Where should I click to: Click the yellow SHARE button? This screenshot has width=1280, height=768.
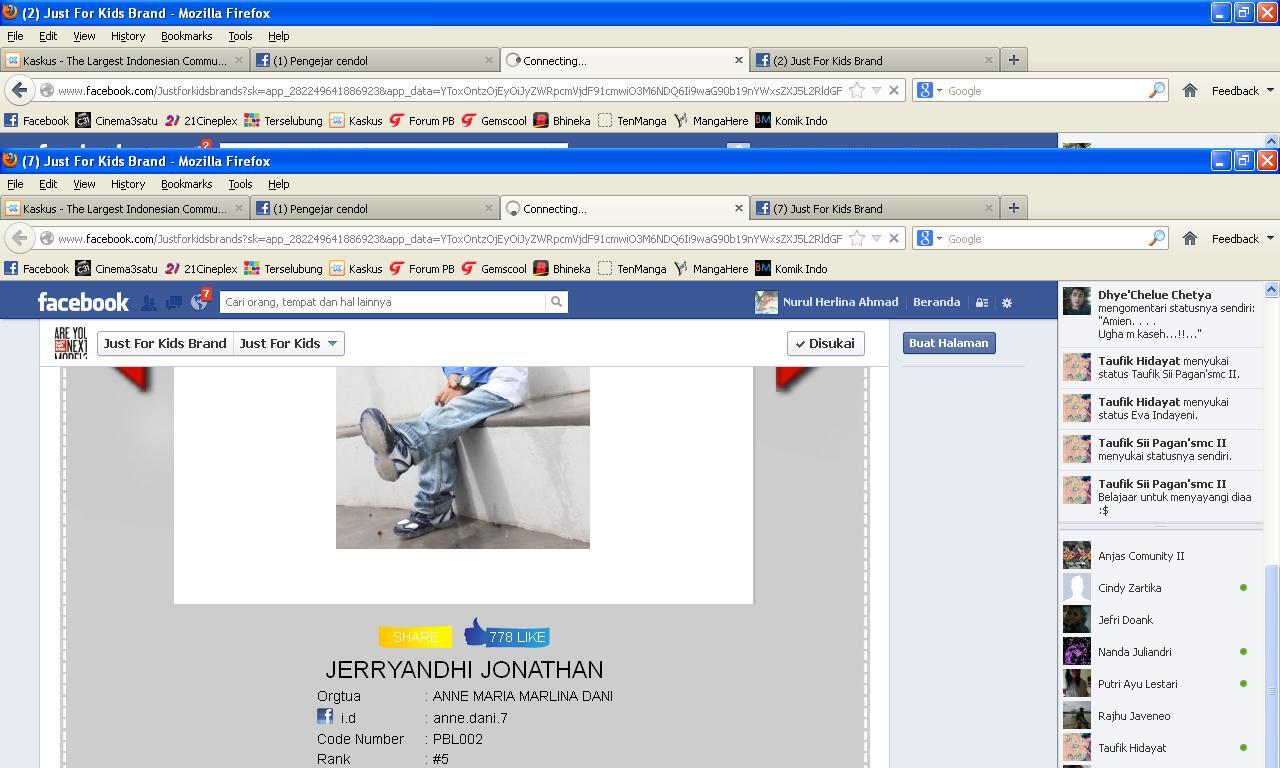(415, 637)
